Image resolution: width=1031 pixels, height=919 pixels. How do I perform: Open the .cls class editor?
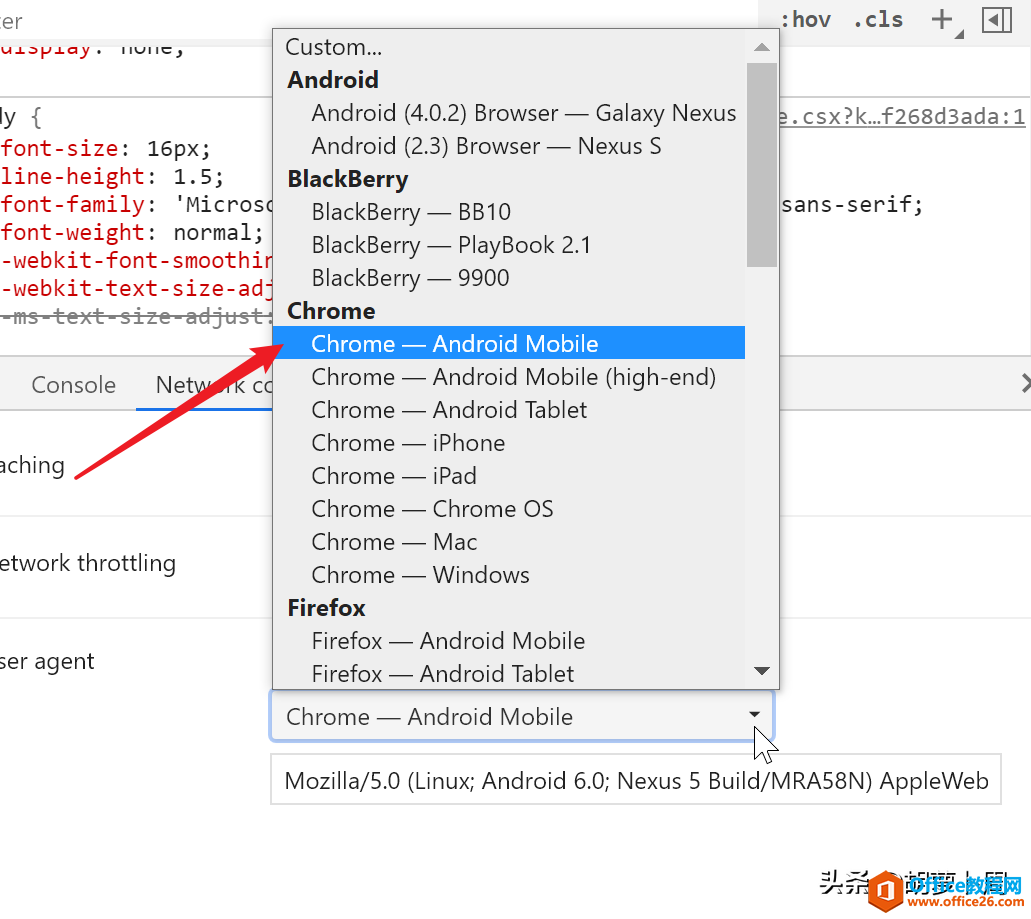878,20
